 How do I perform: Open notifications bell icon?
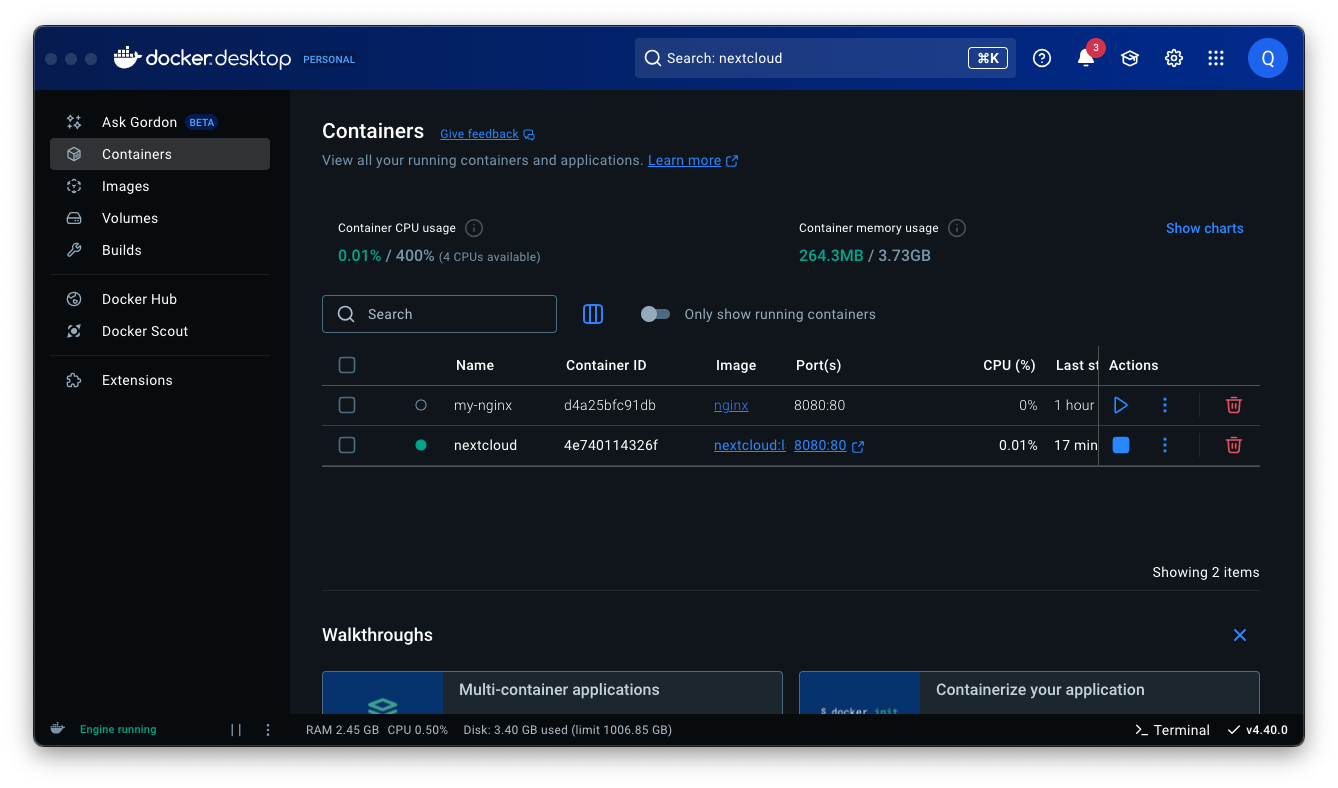(x=1086, y=58)
